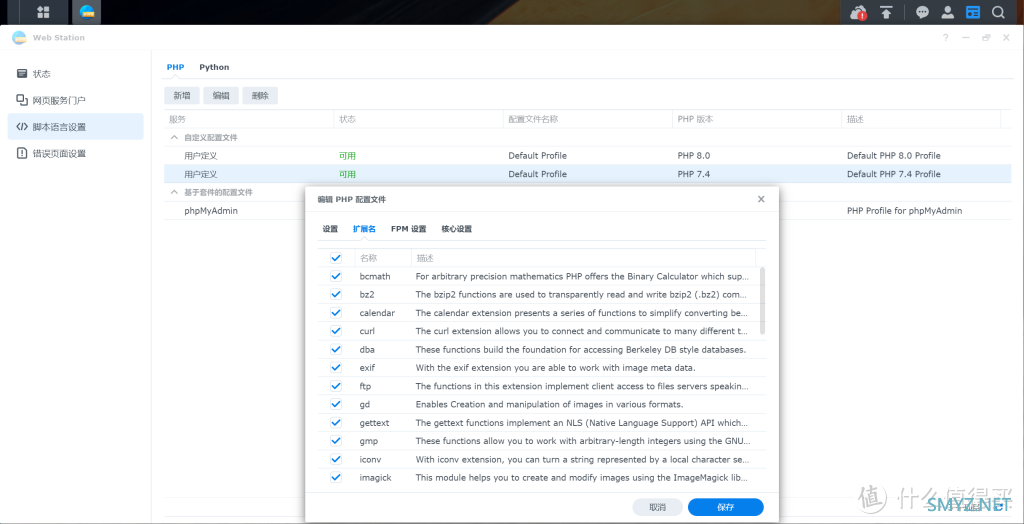The height and width of the screenshot is (524, 1024).
Task: Disable the iconv extension
Action: (x=336, y=459)
